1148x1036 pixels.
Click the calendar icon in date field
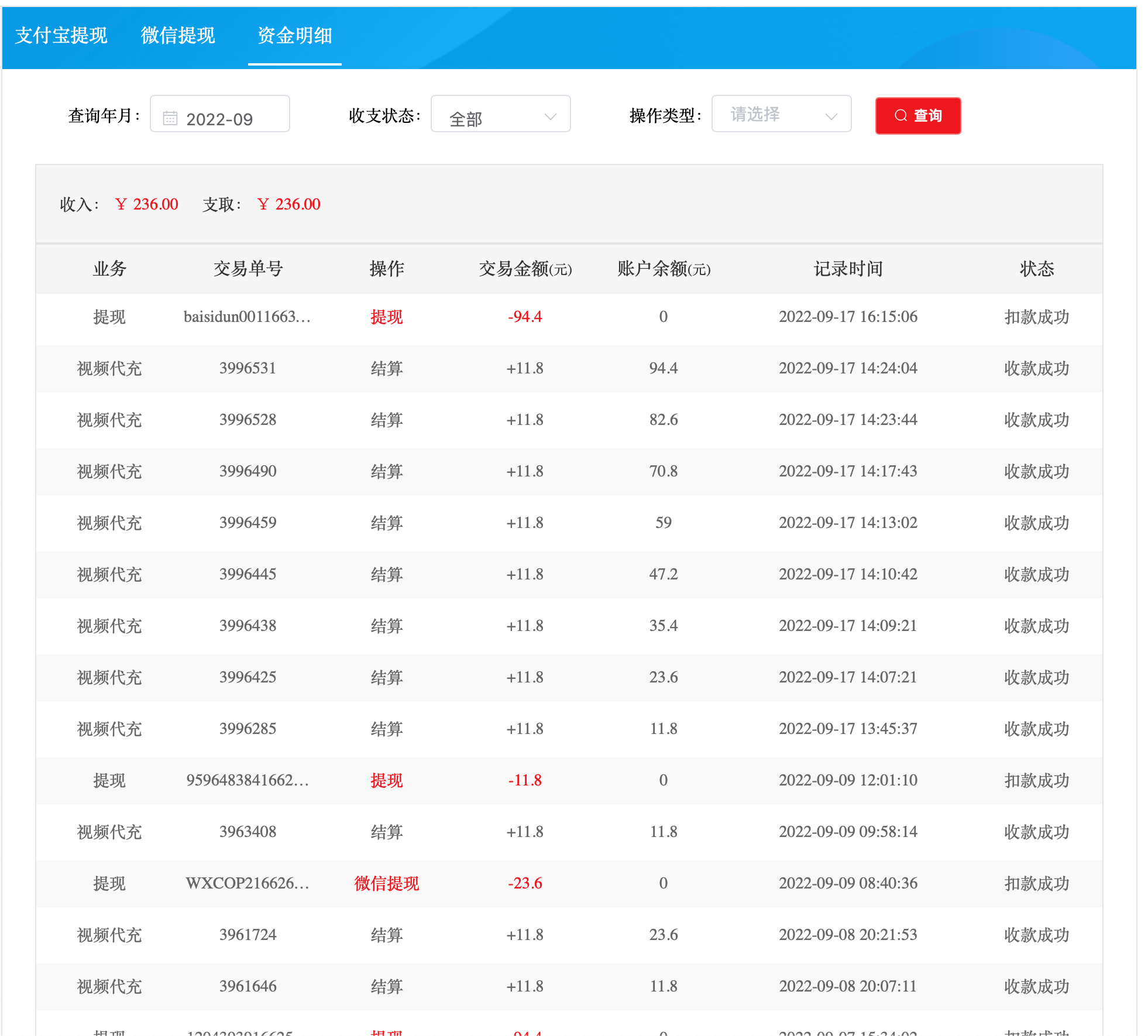[x=170, y=119]
